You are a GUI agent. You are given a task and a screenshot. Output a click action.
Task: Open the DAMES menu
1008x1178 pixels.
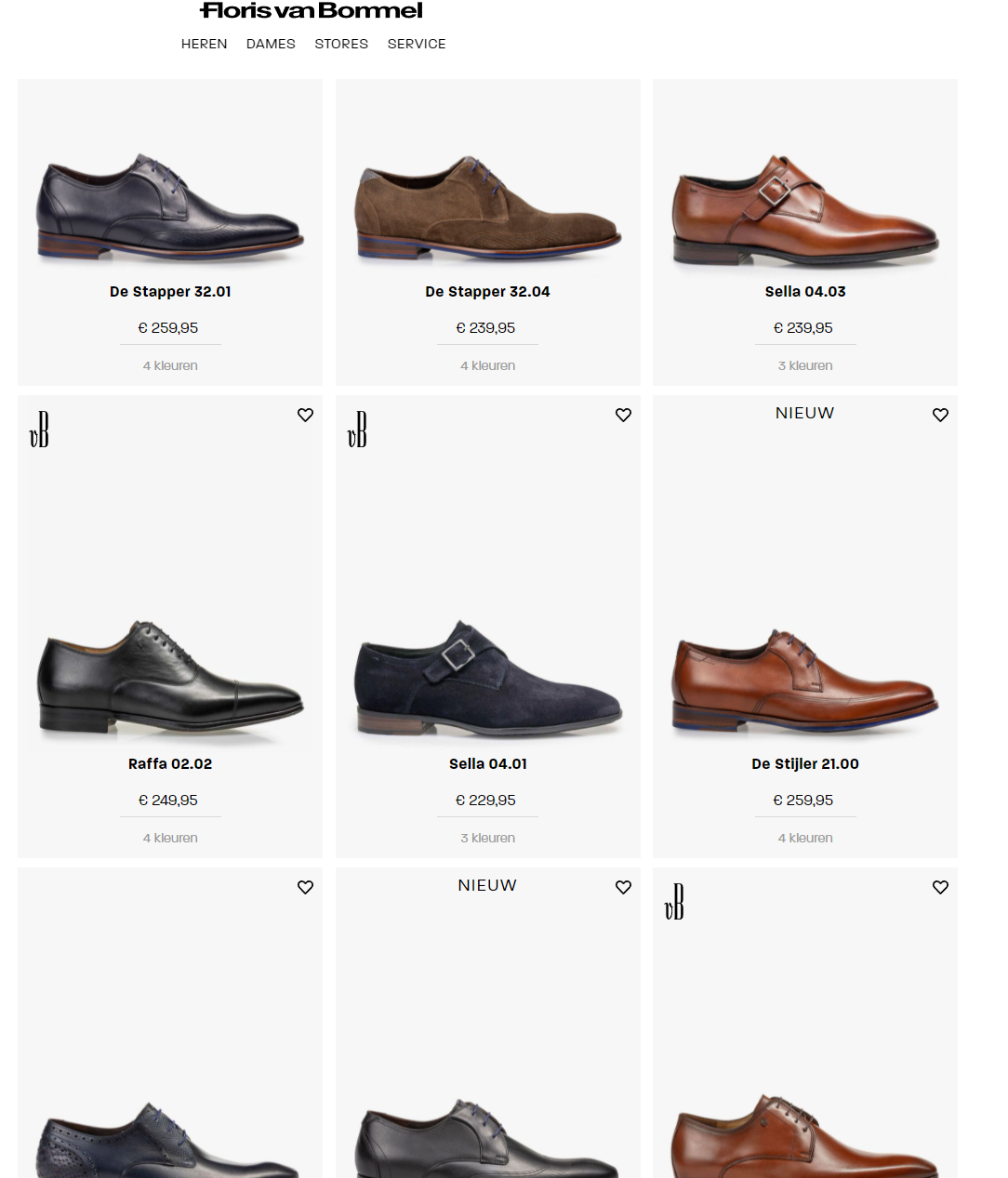(x=271, y=44)
